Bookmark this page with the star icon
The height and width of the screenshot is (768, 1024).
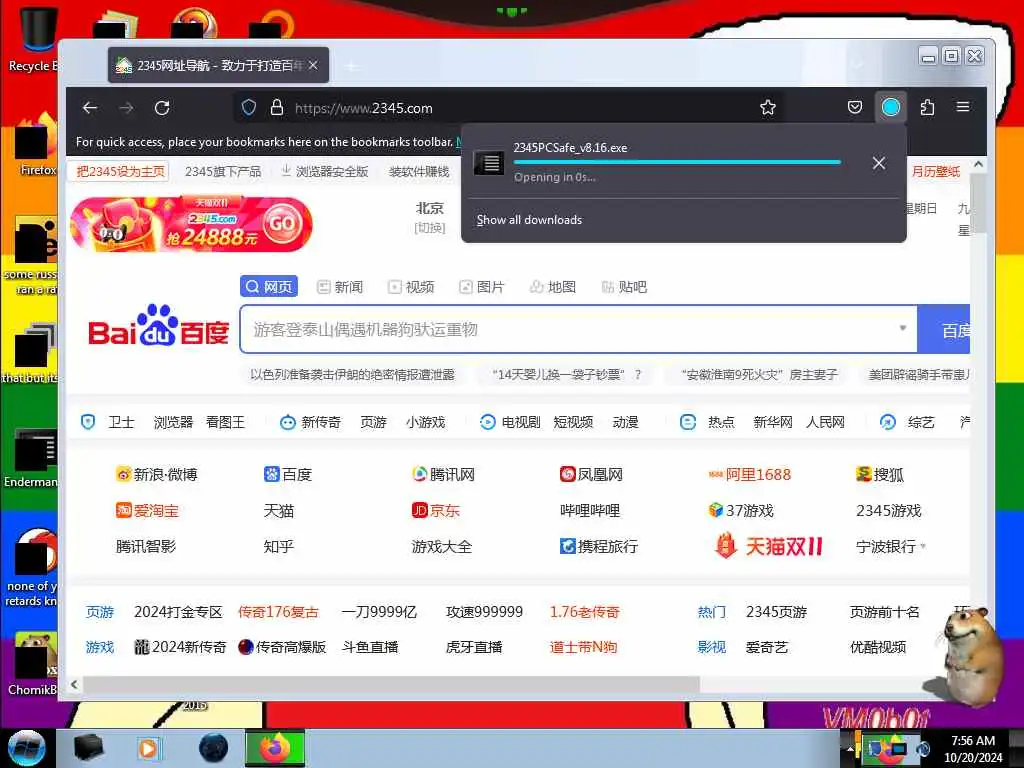pos(768,108)
